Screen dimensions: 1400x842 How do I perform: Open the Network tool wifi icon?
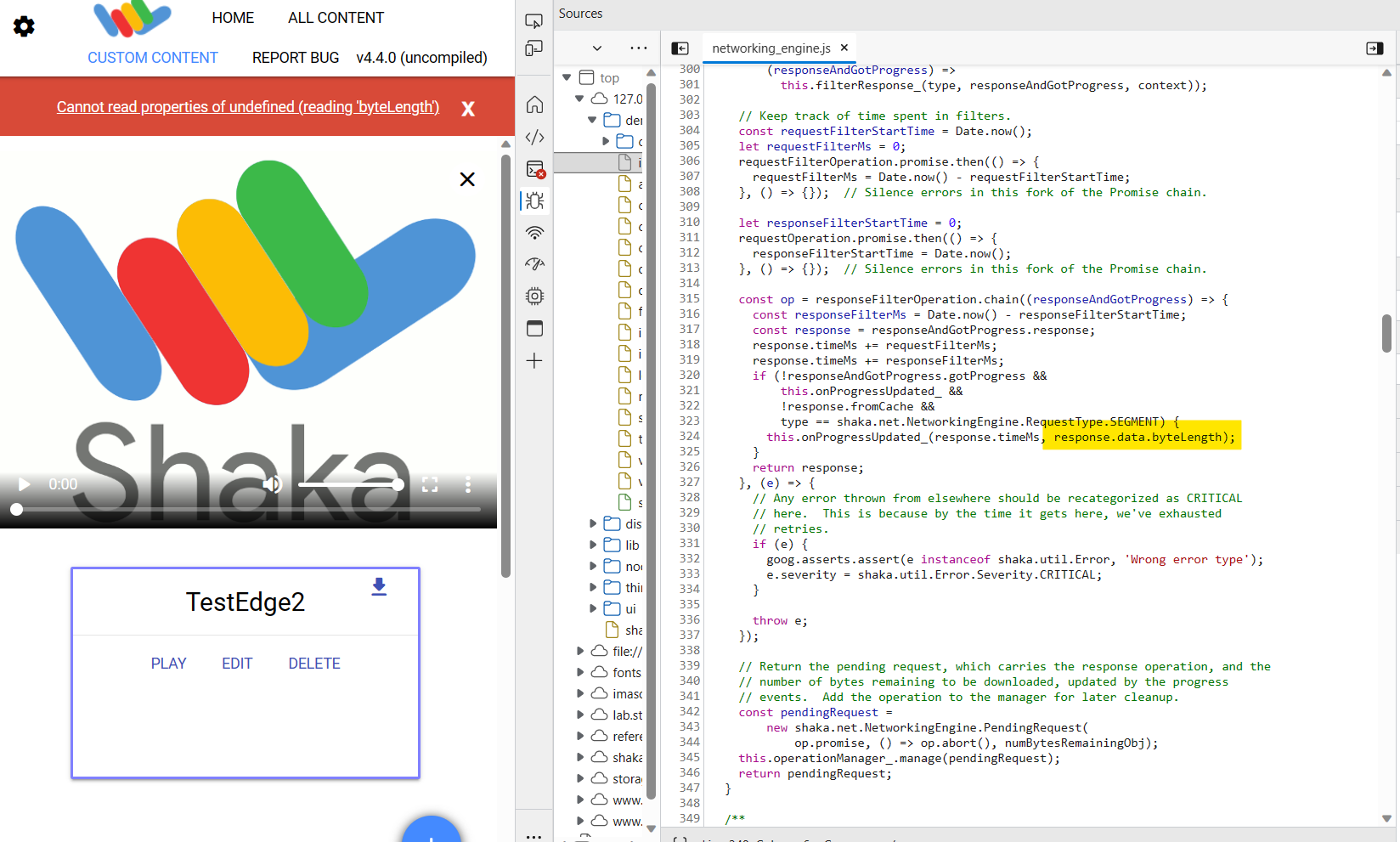pos(534,233)
